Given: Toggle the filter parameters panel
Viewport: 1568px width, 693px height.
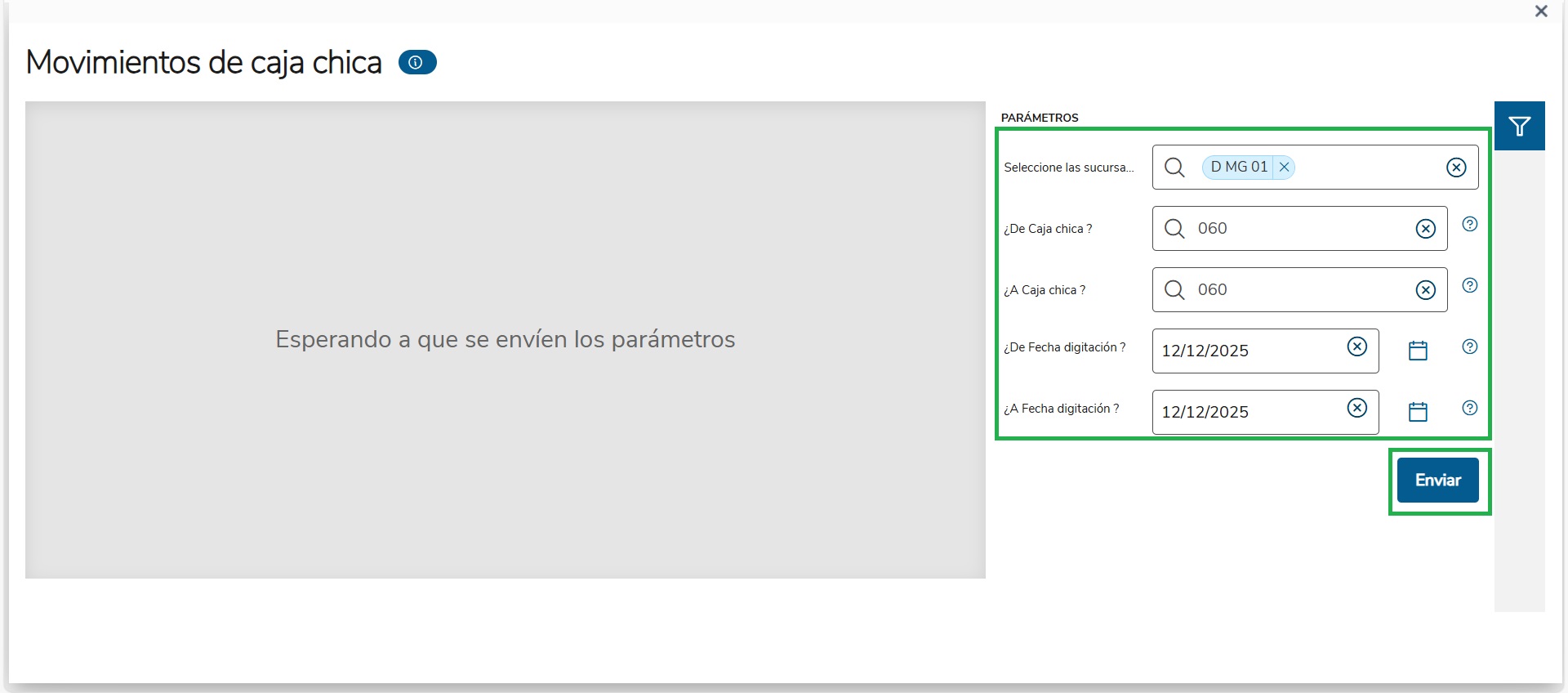Looking at the screenshot, I should [1519, 126].
